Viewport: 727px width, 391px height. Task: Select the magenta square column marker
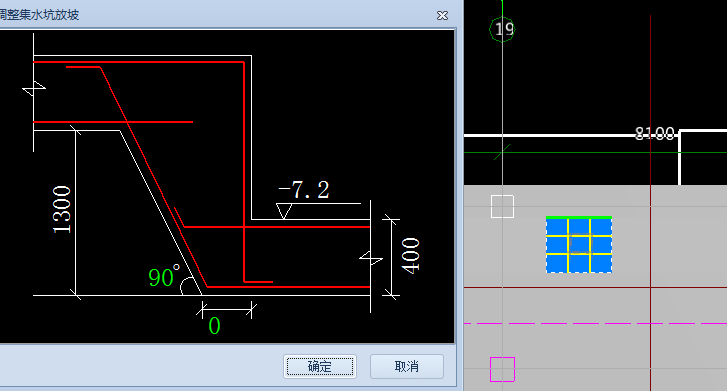point(502,369)
